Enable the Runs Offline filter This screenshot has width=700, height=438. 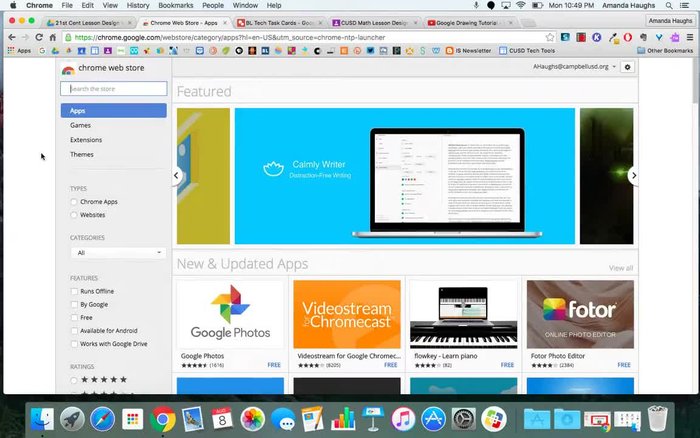pyautogui.click(x=74, y=291)
